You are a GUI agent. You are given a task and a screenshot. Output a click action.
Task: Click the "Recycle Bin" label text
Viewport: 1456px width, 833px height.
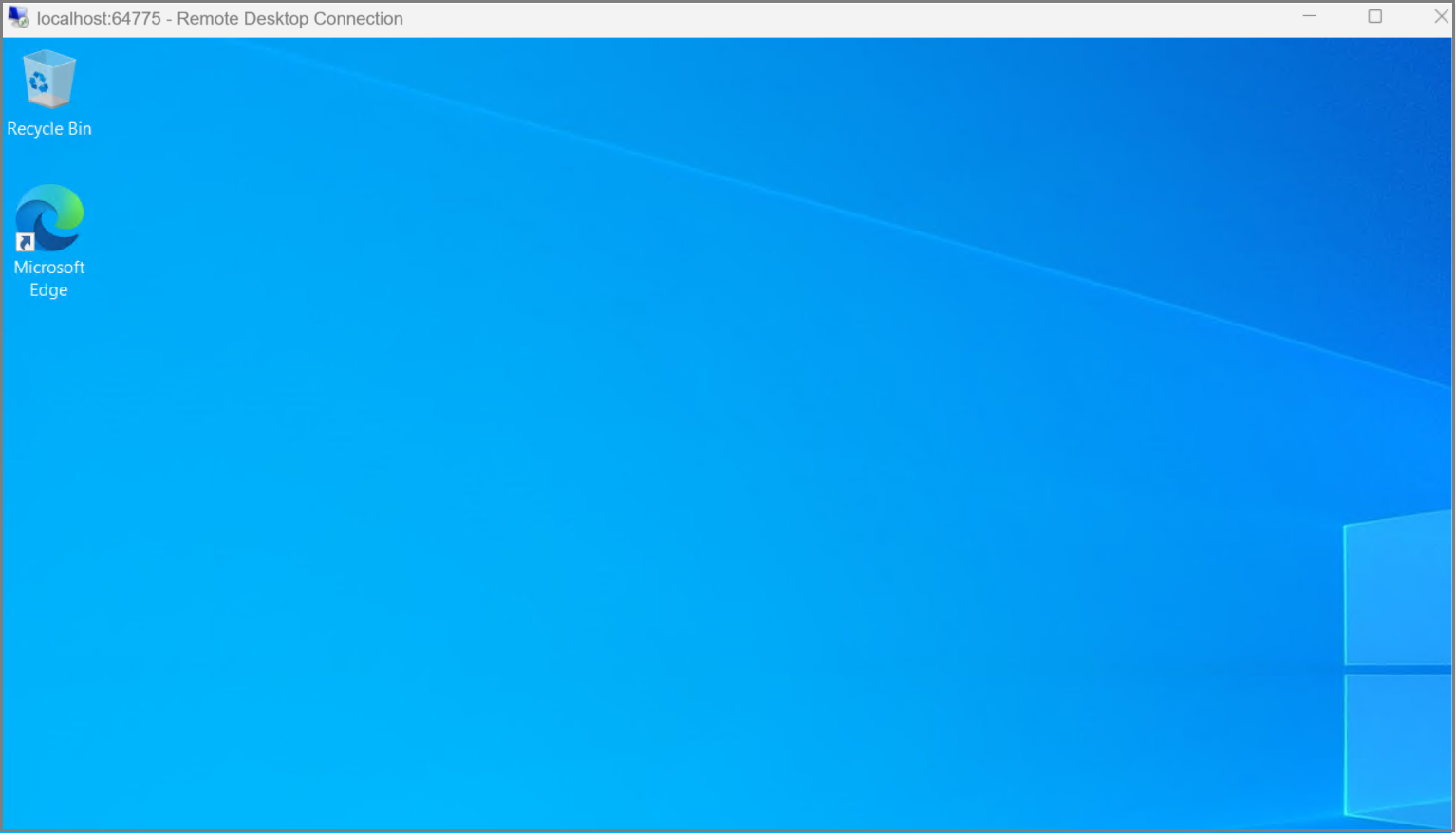click(49, 129)
